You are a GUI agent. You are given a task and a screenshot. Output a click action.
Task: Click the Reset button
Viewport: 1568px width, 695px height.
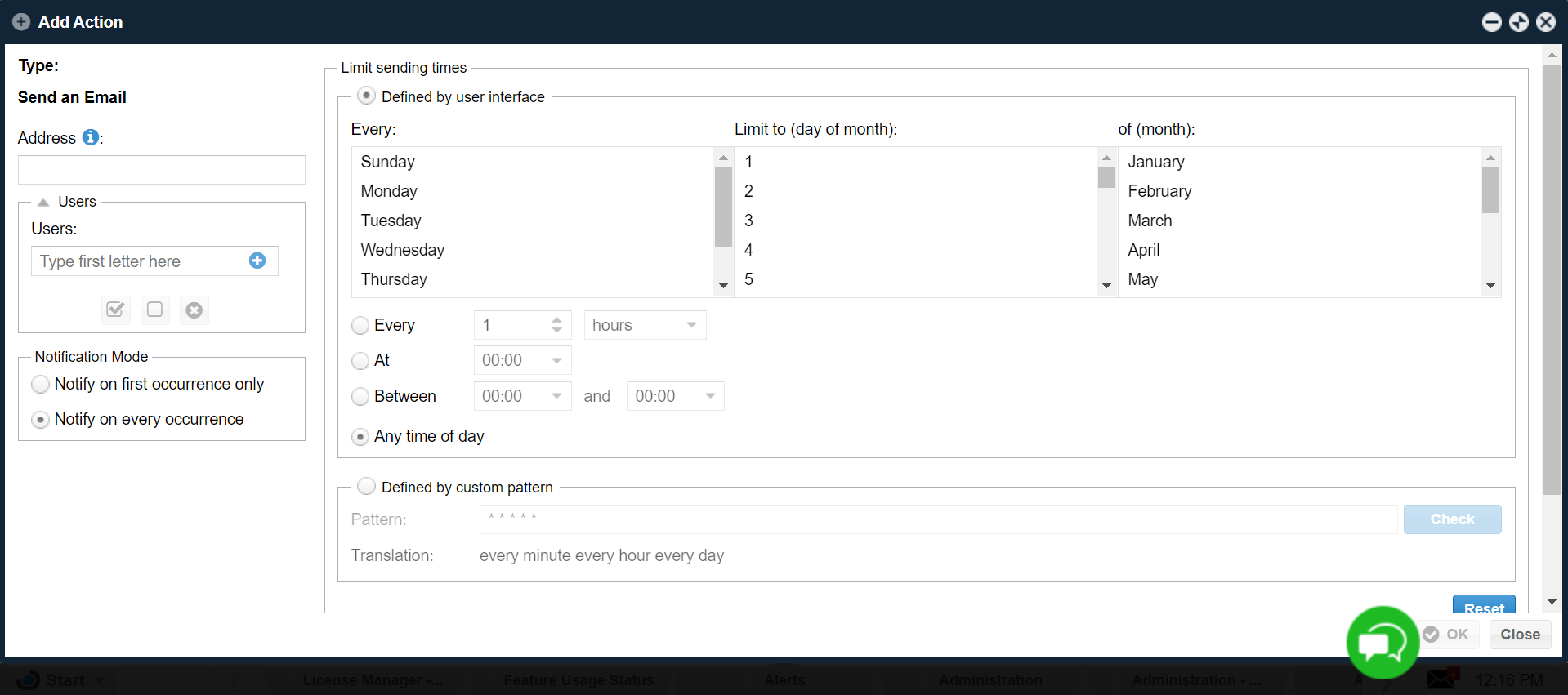1483,606
